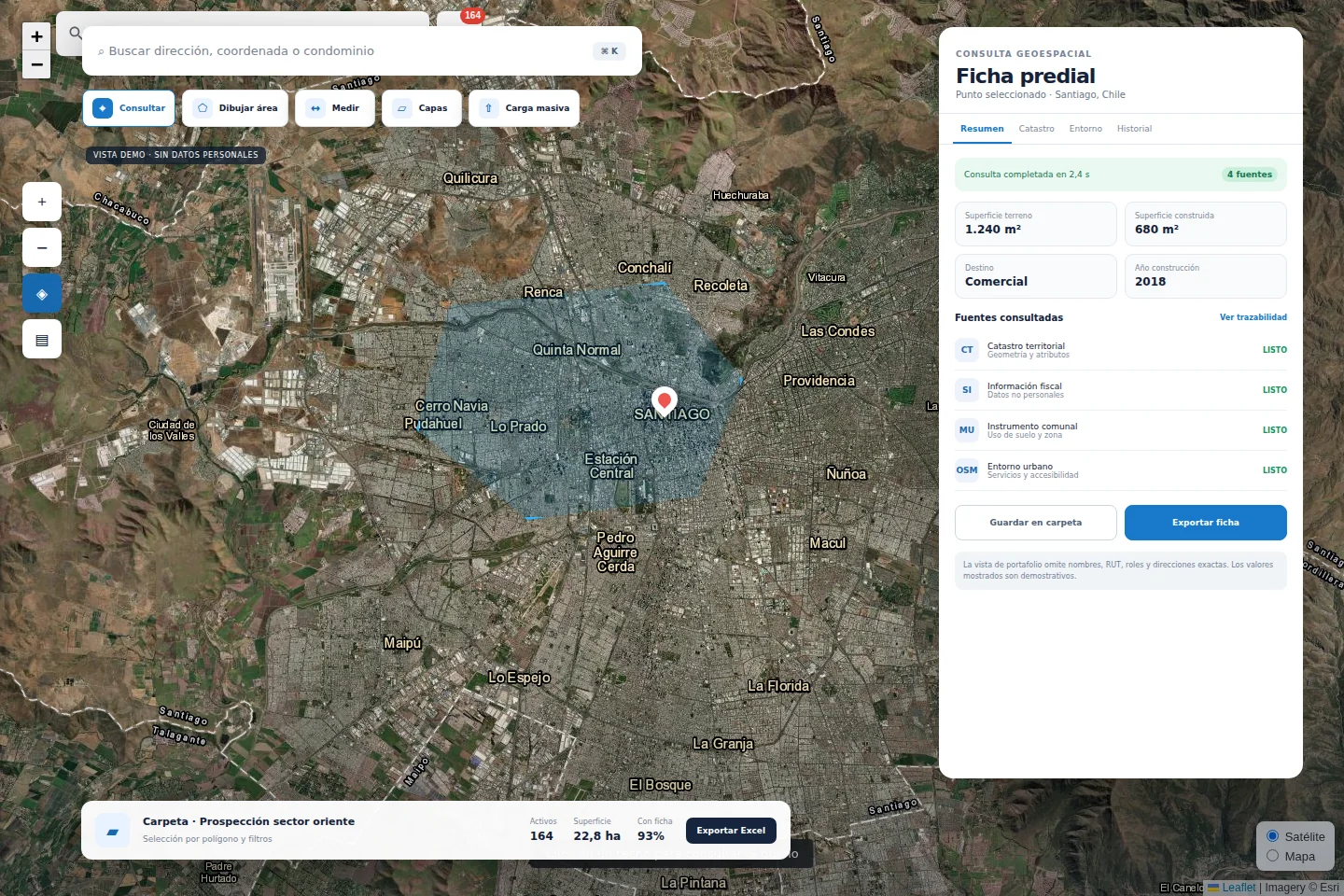Screen dimensions: 1344x896
Task: Click the Vista demo sin datos personales tag
Action: 175,155
